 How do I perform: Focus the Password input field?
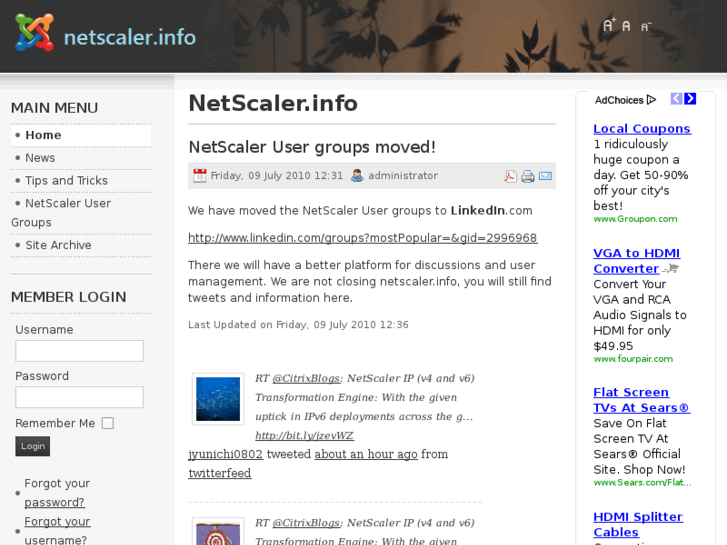pos(79,397)
